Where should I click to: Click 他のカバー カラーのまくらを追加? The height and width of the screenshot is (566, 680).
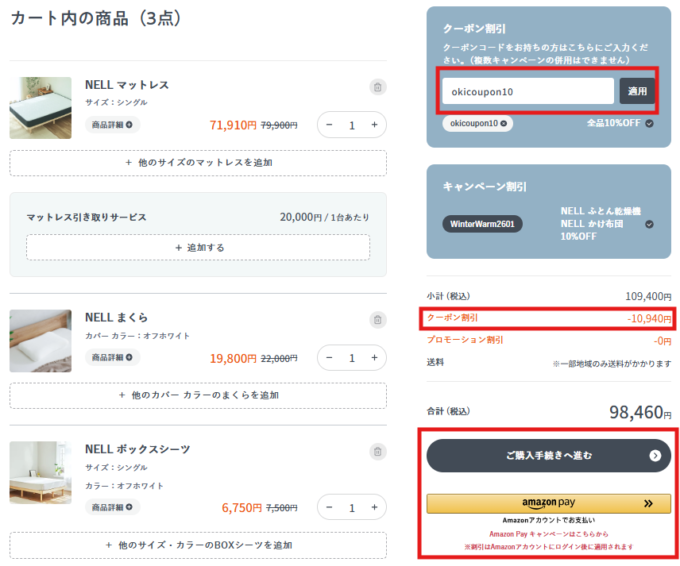point(198,395)
